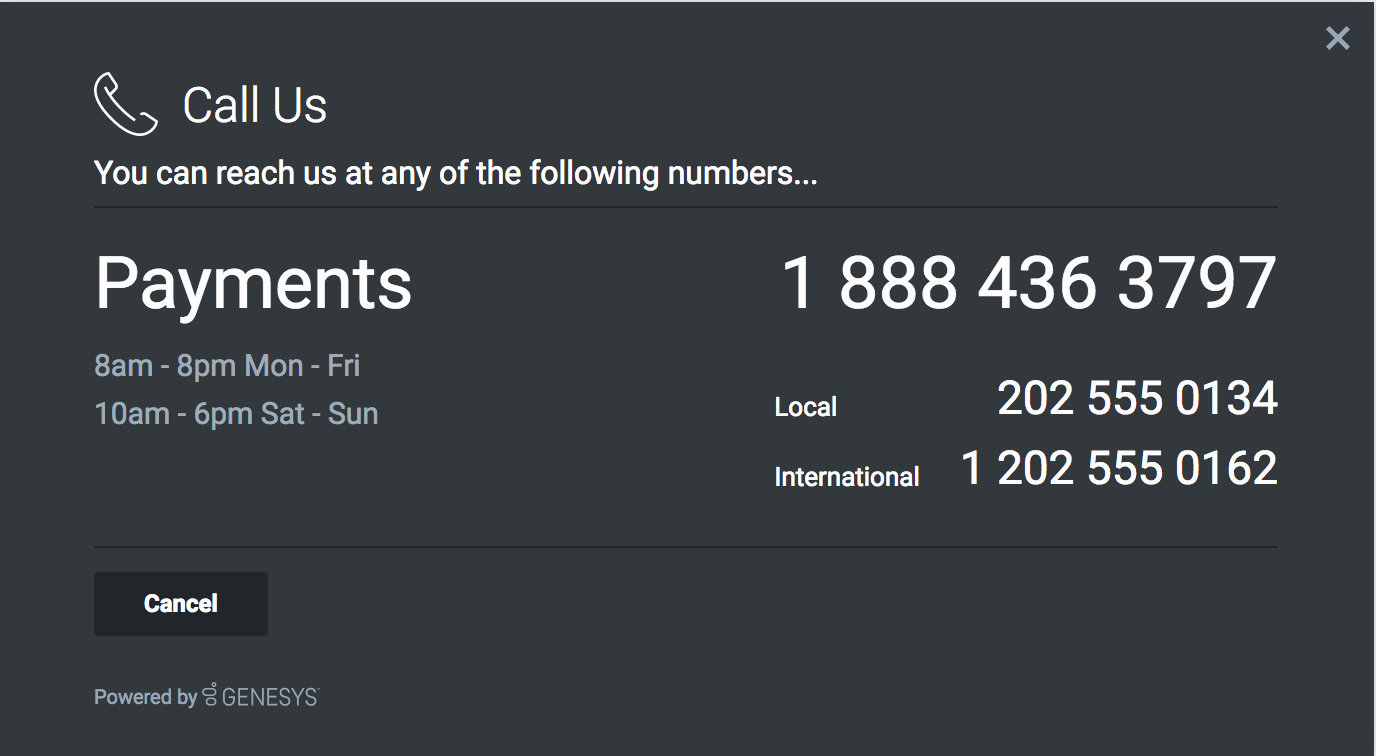Screen dimensions: 1376x756
Task: Click the Payments title
Action: 253,285
